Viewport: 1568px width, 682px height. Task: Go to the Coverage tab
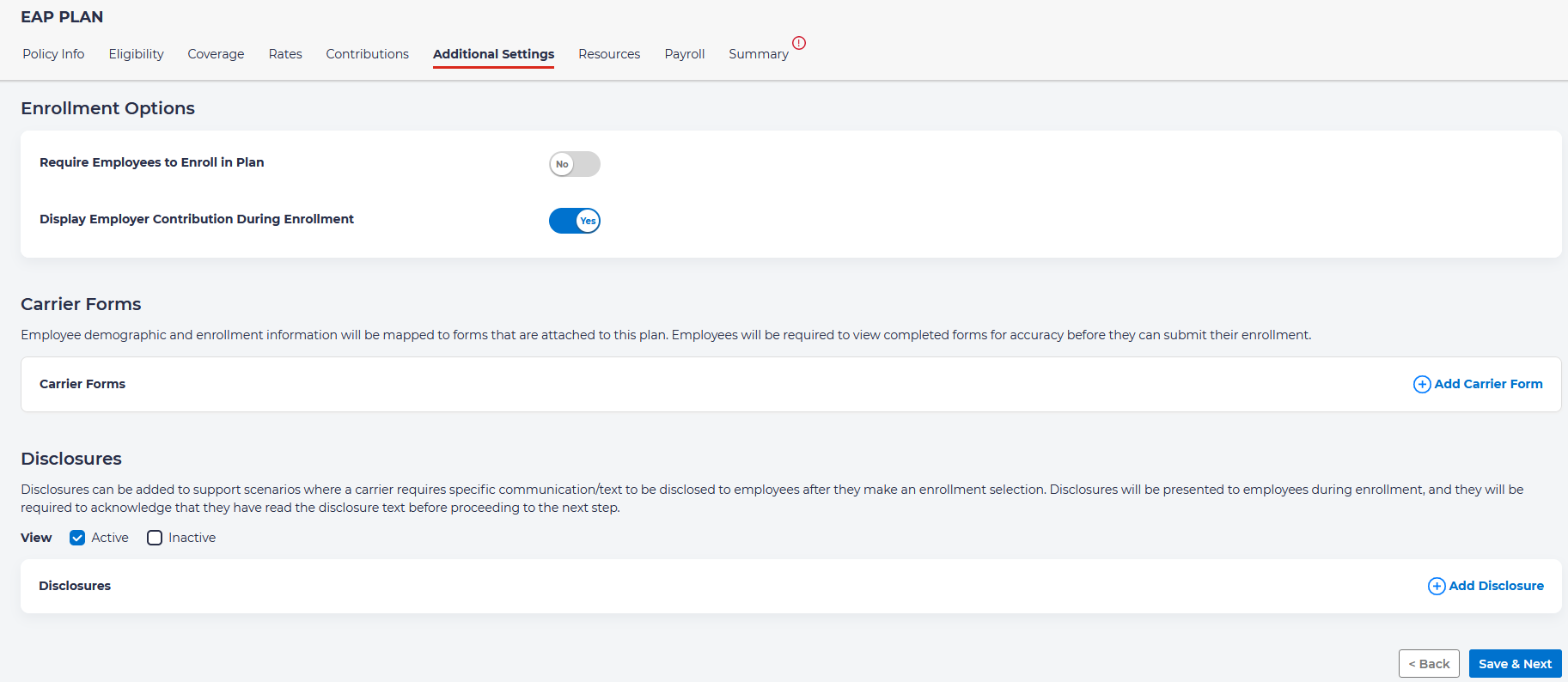(x=216, y=54)
